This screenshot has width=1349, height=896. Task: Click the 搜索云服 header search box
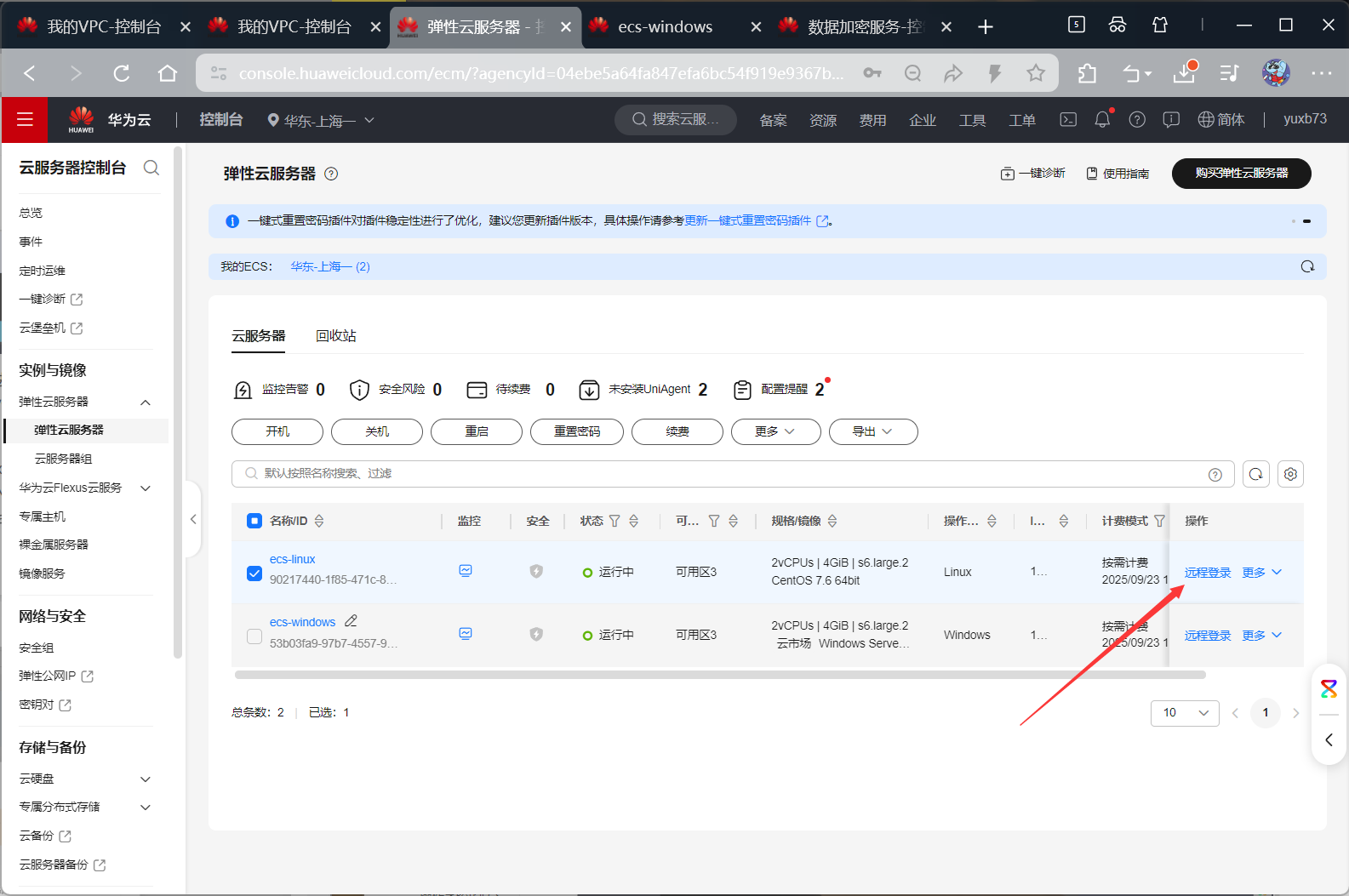tap(676, 120)
